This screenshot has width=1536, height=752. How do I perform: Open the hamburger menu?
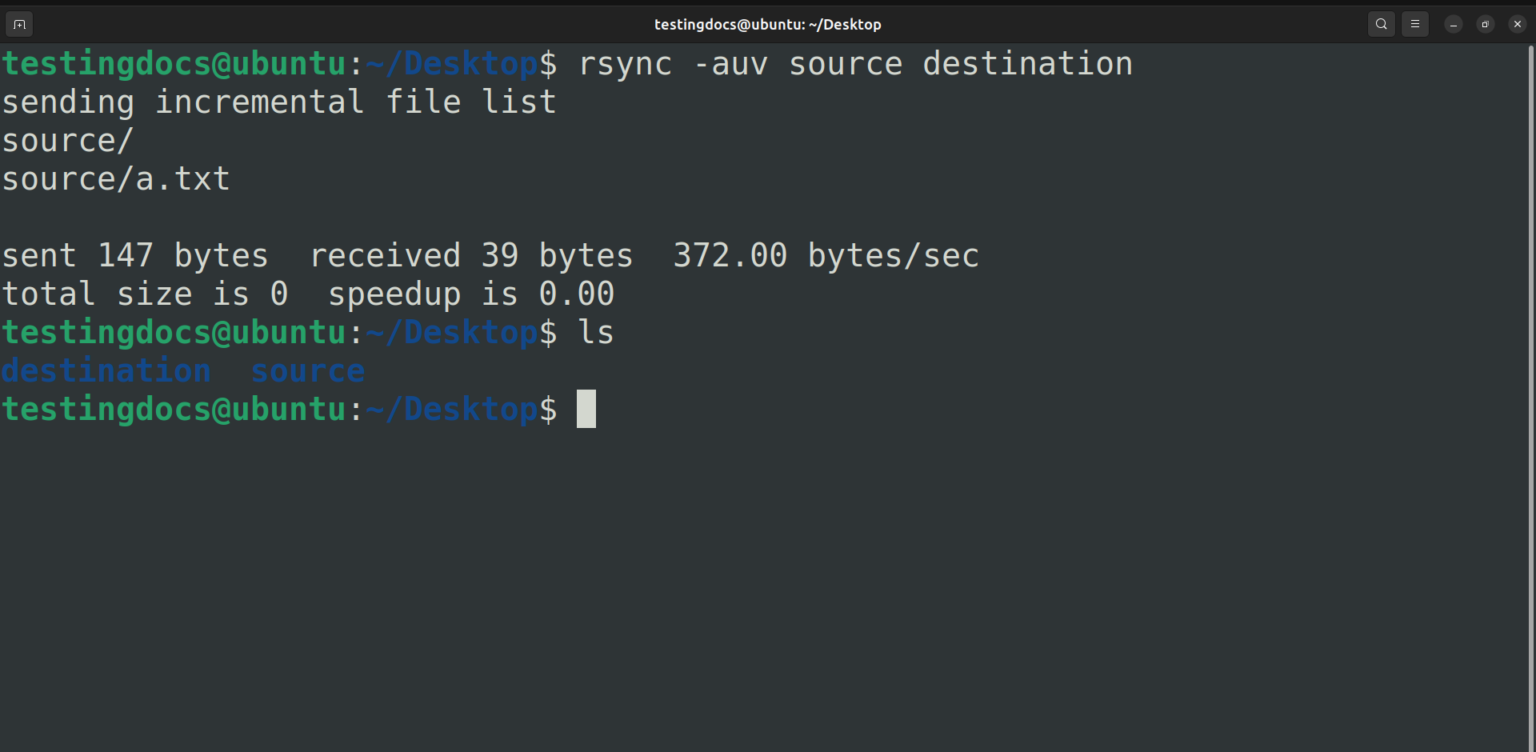click(1415, 23)
